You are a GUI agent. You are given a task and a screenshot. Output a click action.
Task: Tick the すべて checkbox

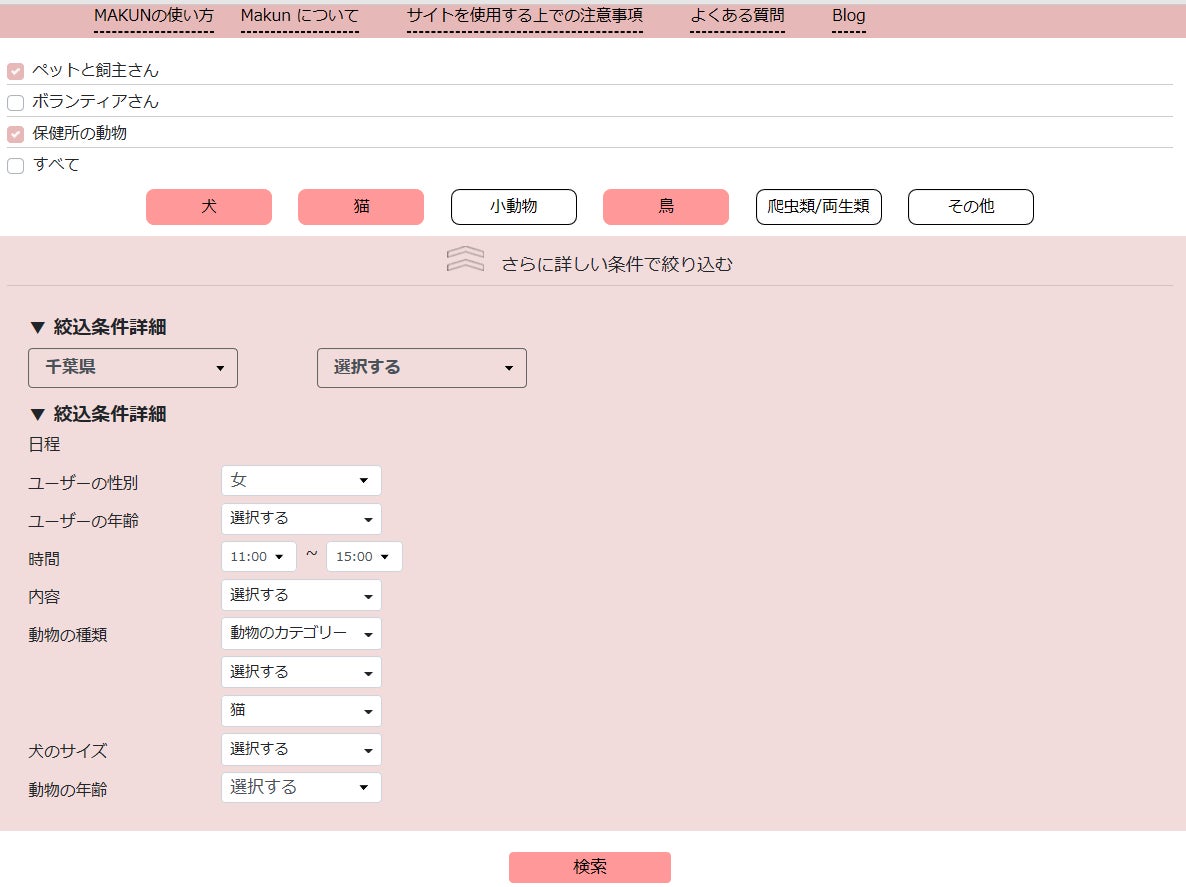[16, 166]
